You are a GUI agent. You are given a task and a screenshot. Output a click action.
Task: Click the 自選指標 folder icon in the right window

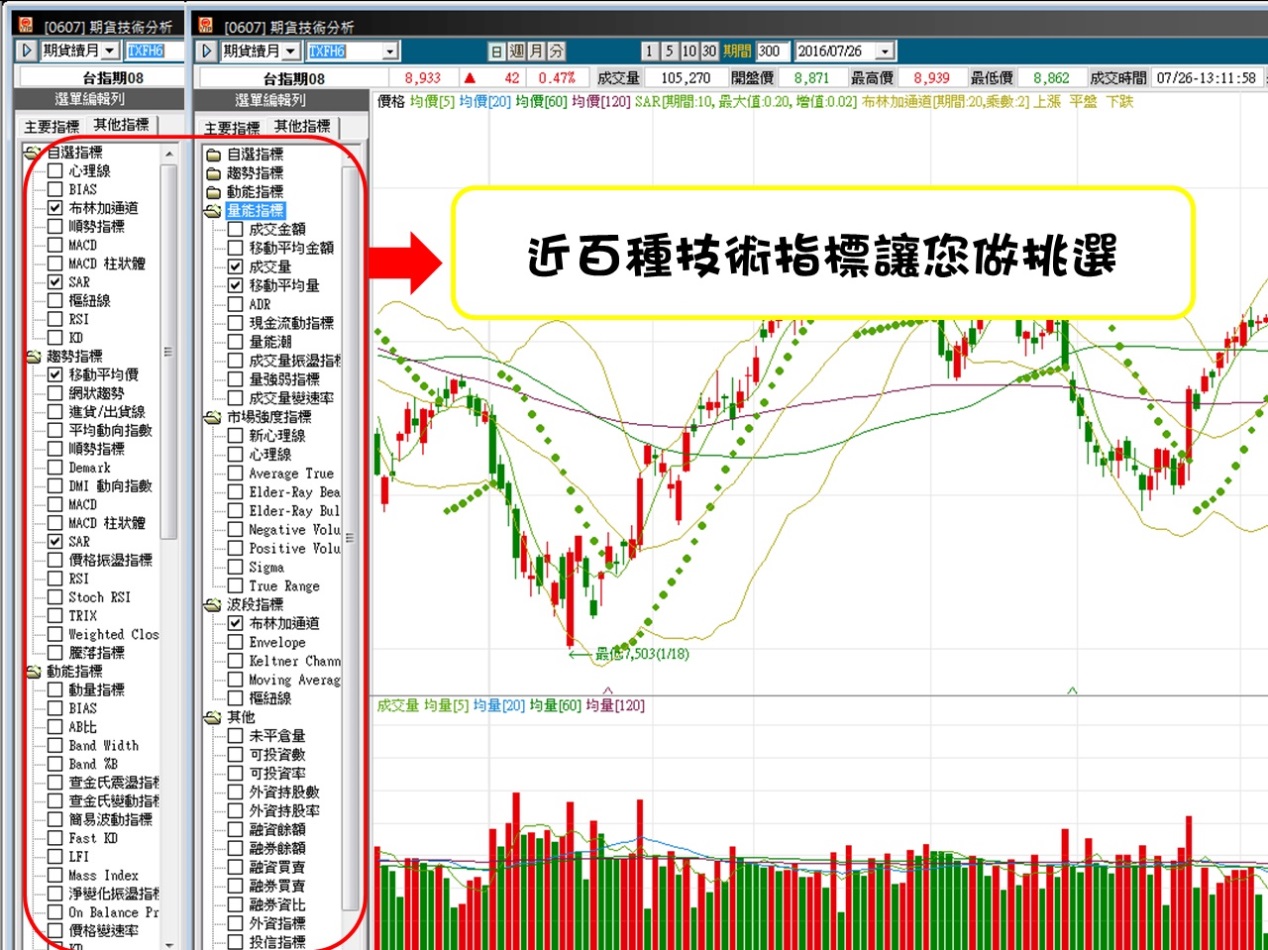(213, 155)
